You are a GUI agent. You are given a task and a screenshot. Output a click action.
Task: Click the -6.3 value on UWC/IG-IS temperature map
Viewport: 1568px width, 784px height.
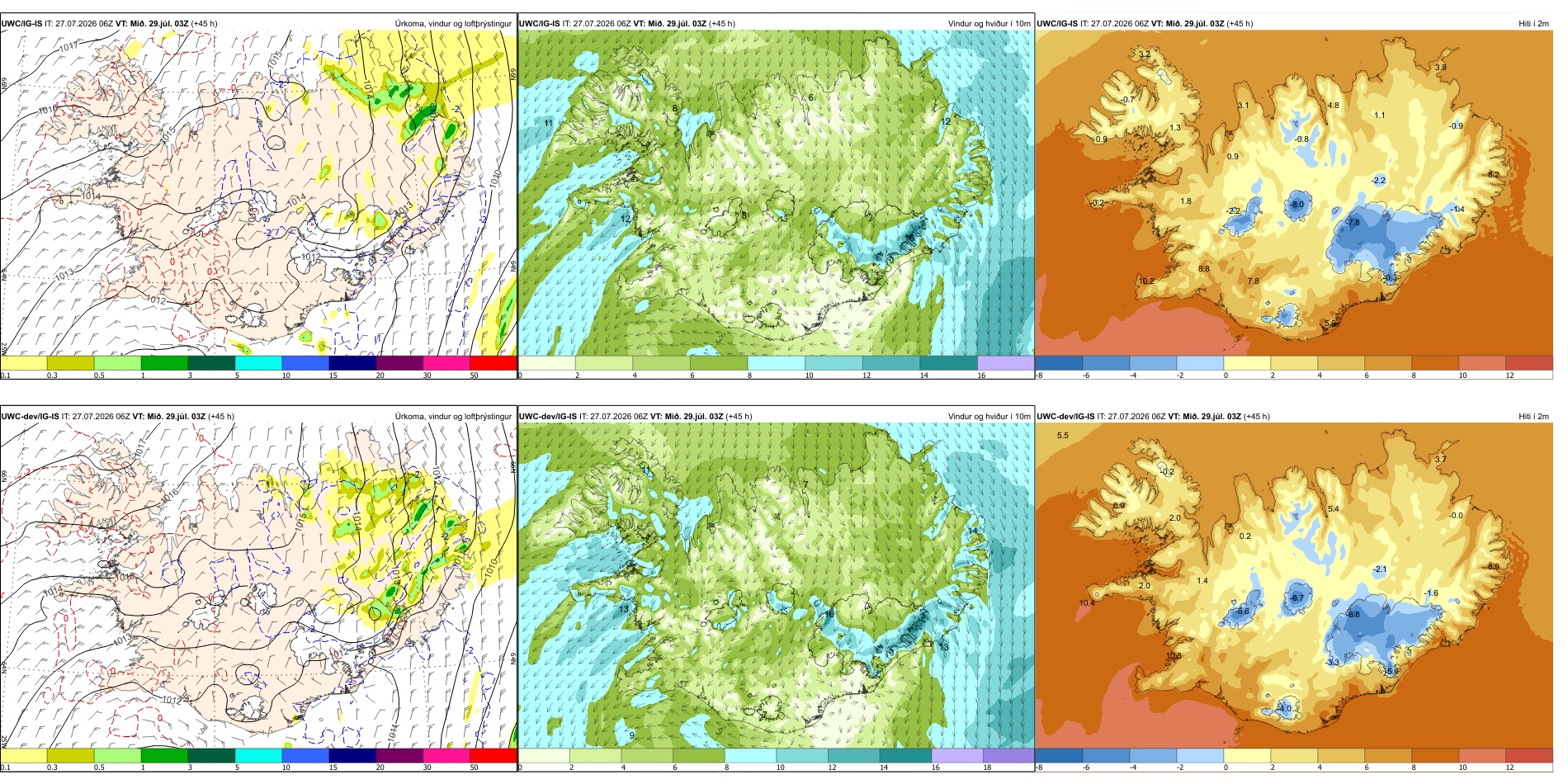pos(1391,277)
